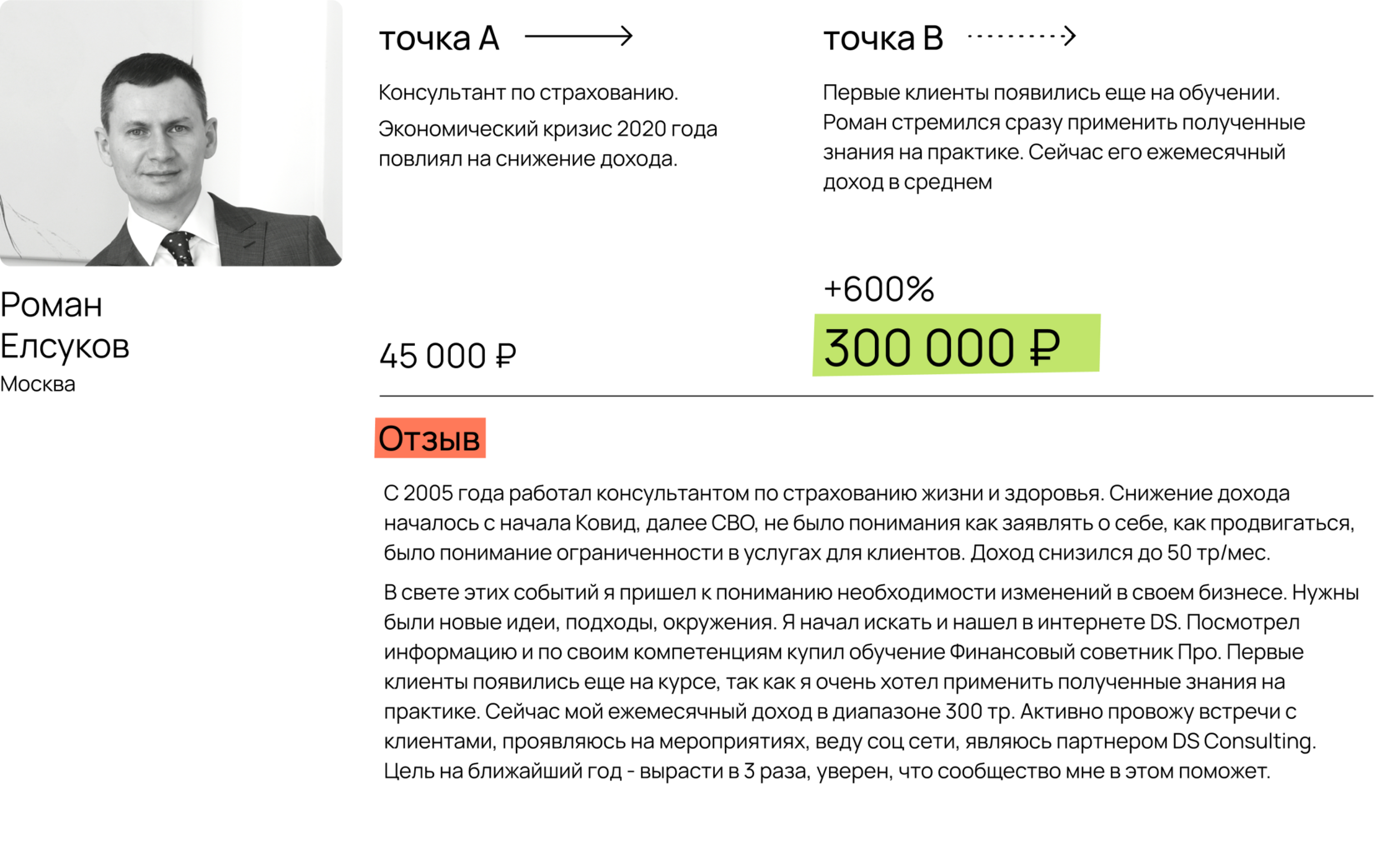Click the +600% growth figure
The image size is (1400, 844).
pos(879,289)
